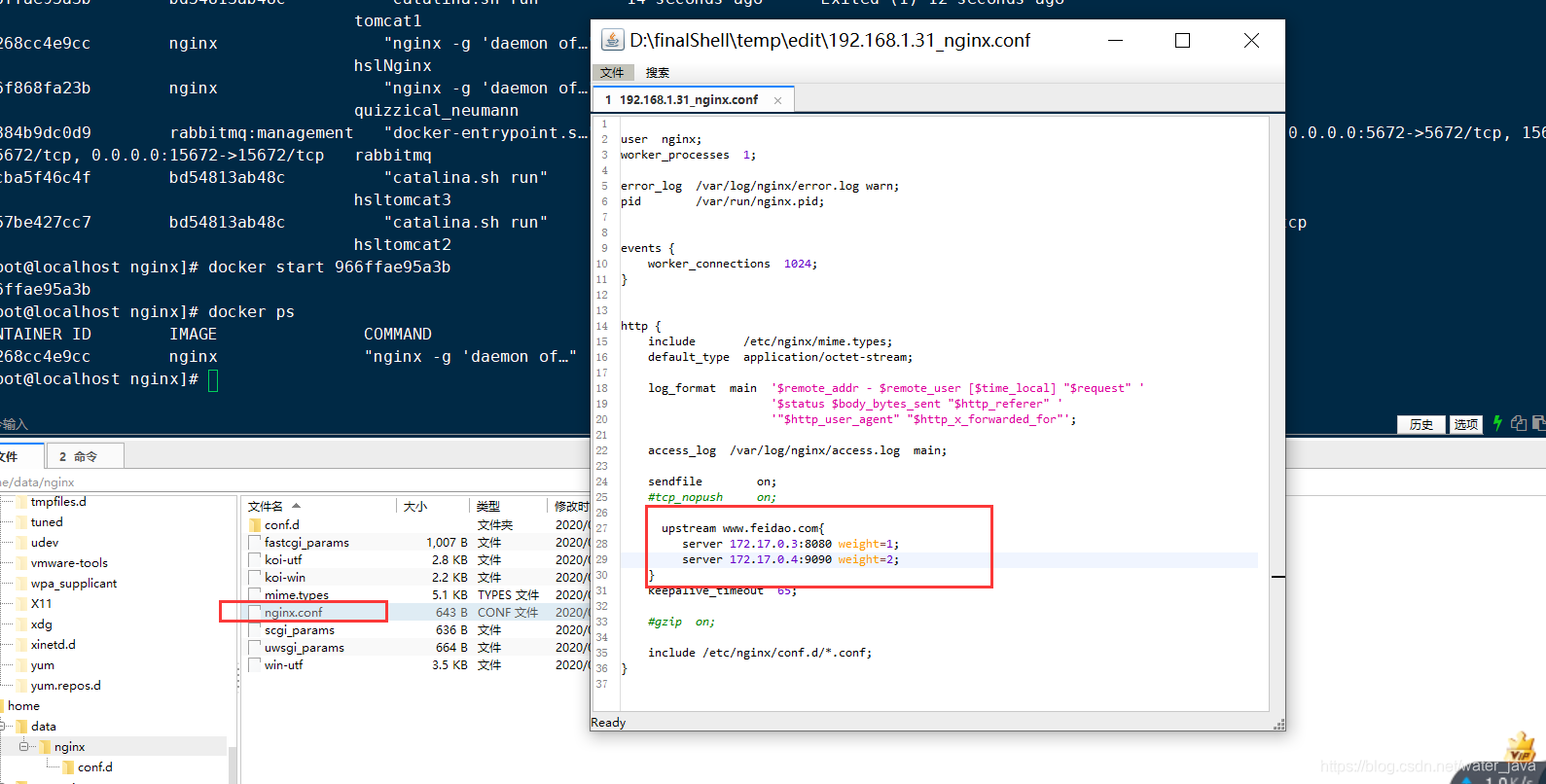Click the 选项 button in FinalShell
This screenshot has width=1546, height=784.
tap(1466, 424)
